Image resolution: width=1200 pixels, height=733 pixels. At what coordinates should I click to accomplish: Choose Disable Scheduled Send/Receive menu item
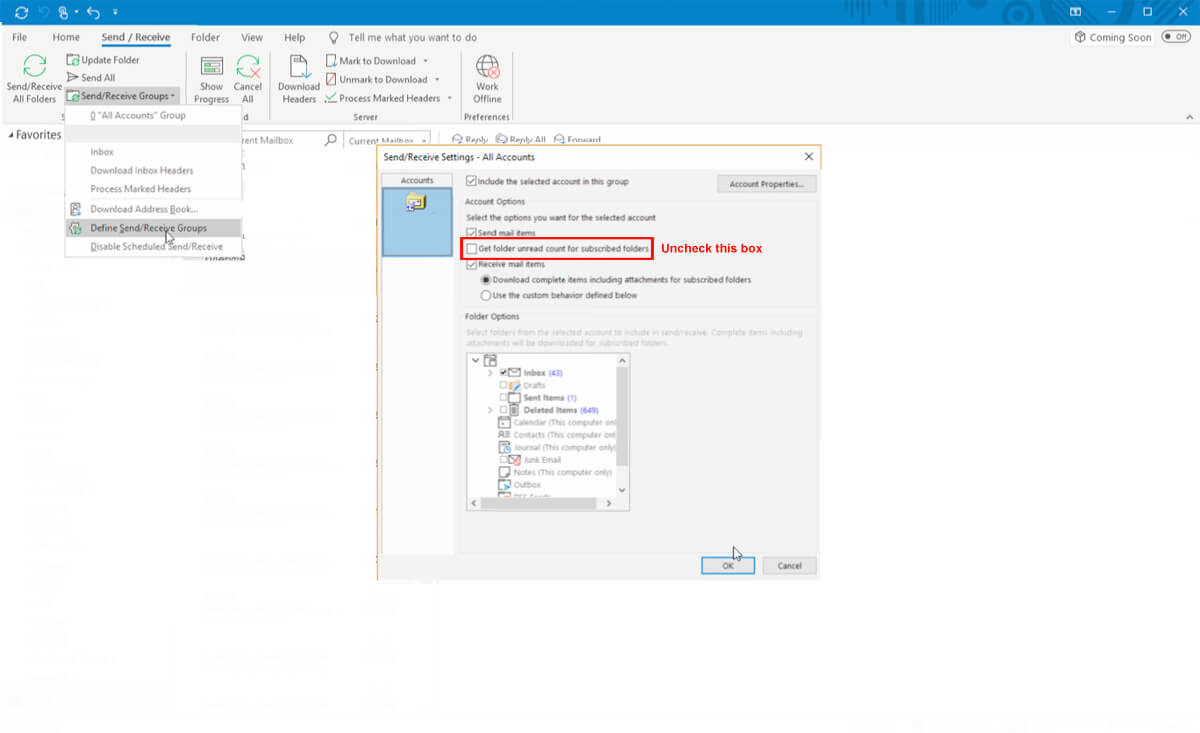[153, 246]
